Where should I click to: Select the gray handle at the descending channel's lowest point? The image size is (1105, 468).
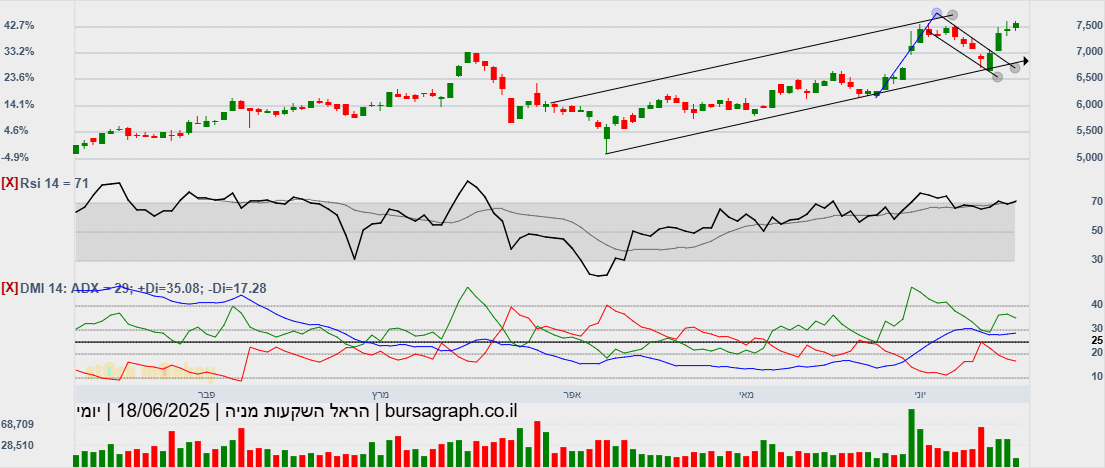tap(998, 76)
